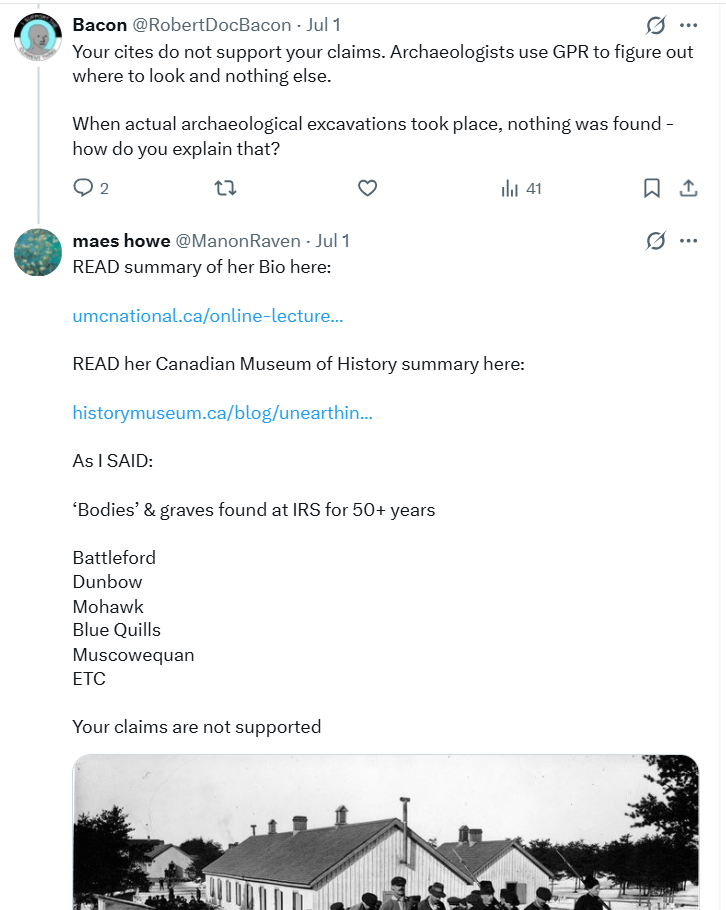Open Grok explain icon on Bacon's tweet
Image resolution: width=726 pixels, height=910 pixels.
tap(656, 25)
